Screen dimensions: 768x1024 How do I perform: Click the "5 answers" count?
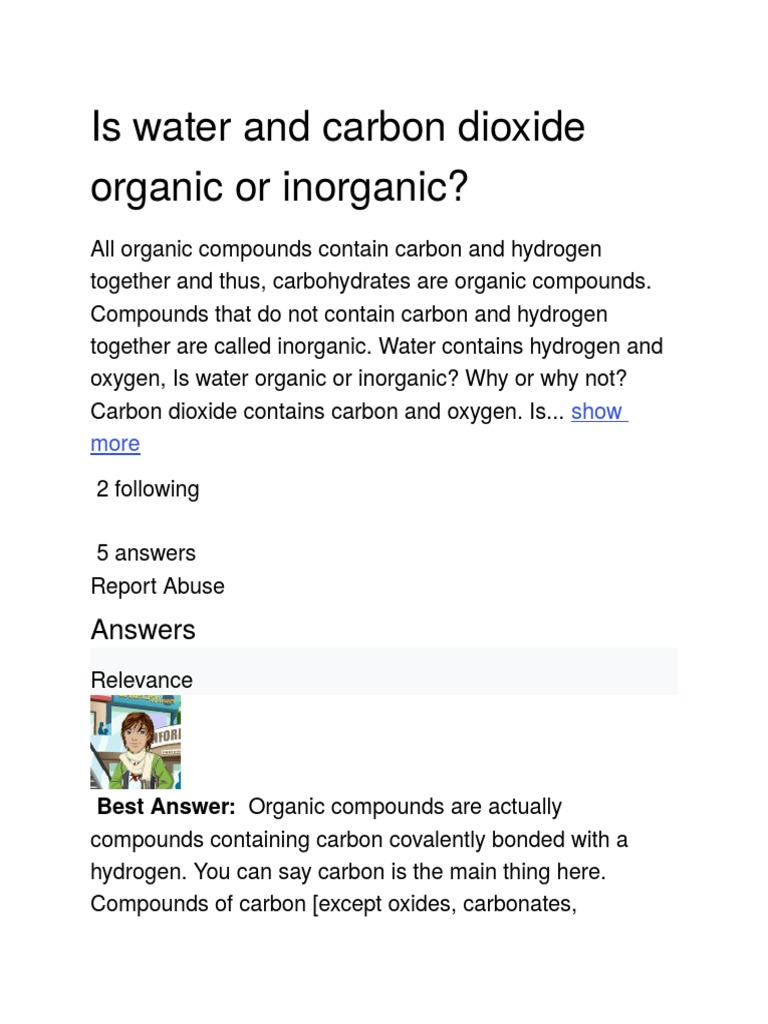pyautogui.click(x=146, y=553)
